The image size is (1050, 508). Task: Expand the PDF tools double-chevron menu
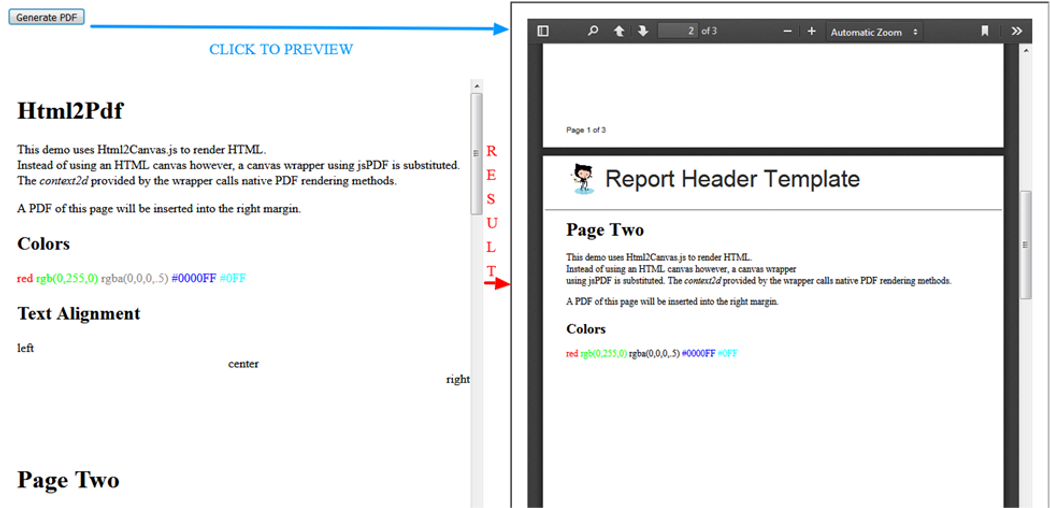[x=1016, y=31]
